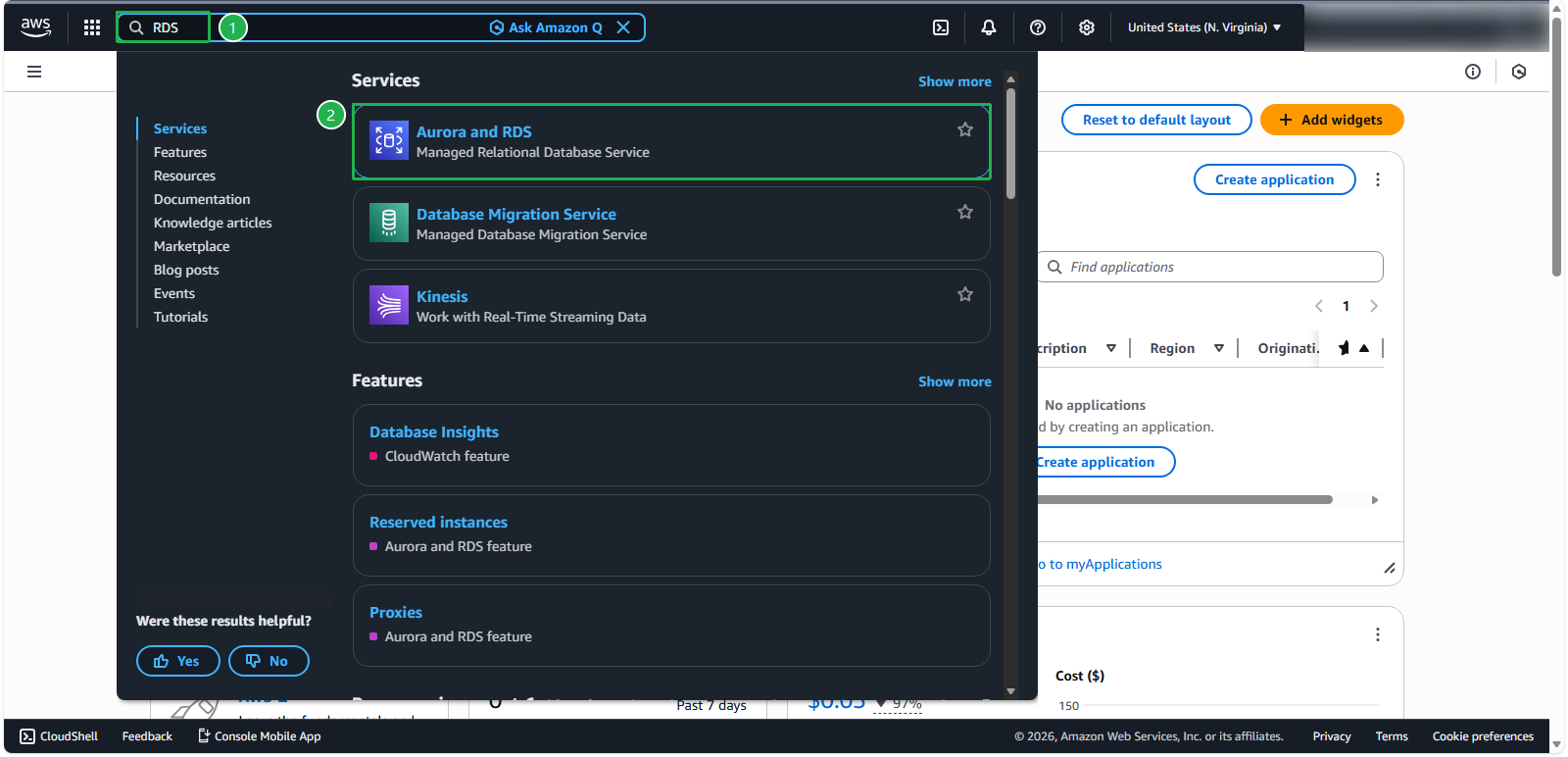This screenshot has width=1568, height=757.
Task: Sort ascending via Originating column arrow
Action: [1364, 348]
